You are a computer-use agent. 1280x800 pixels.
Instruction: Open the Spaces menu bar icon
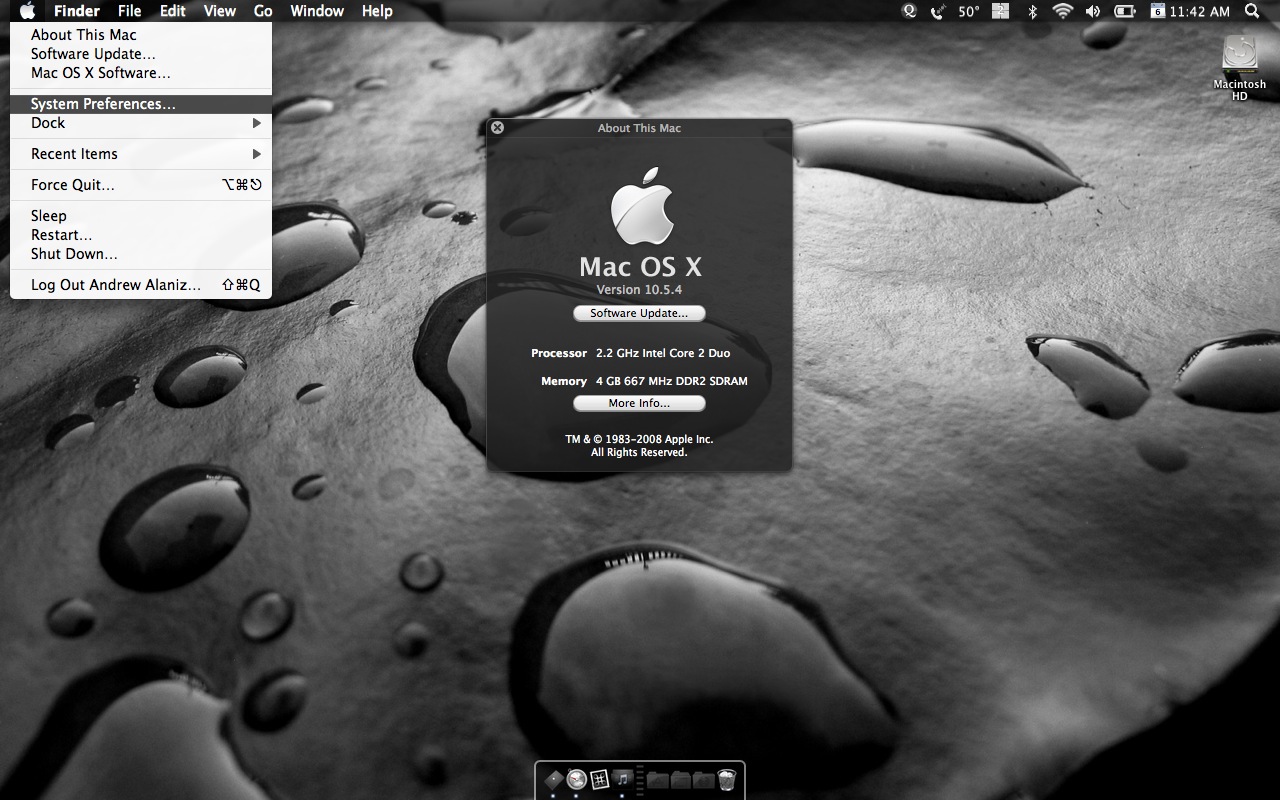(1001, 11)
